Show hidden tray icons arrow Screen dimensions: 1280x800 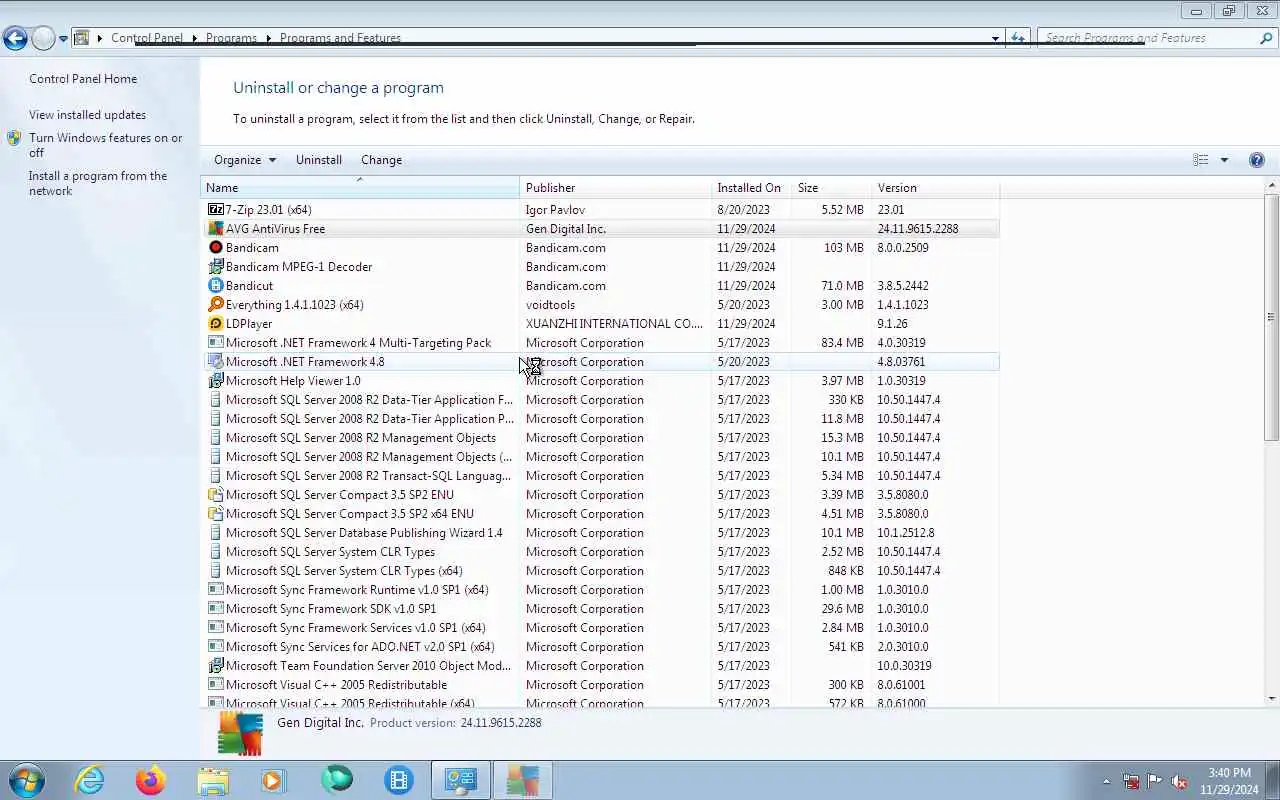pyautogui.click(x=1106, y=781)
